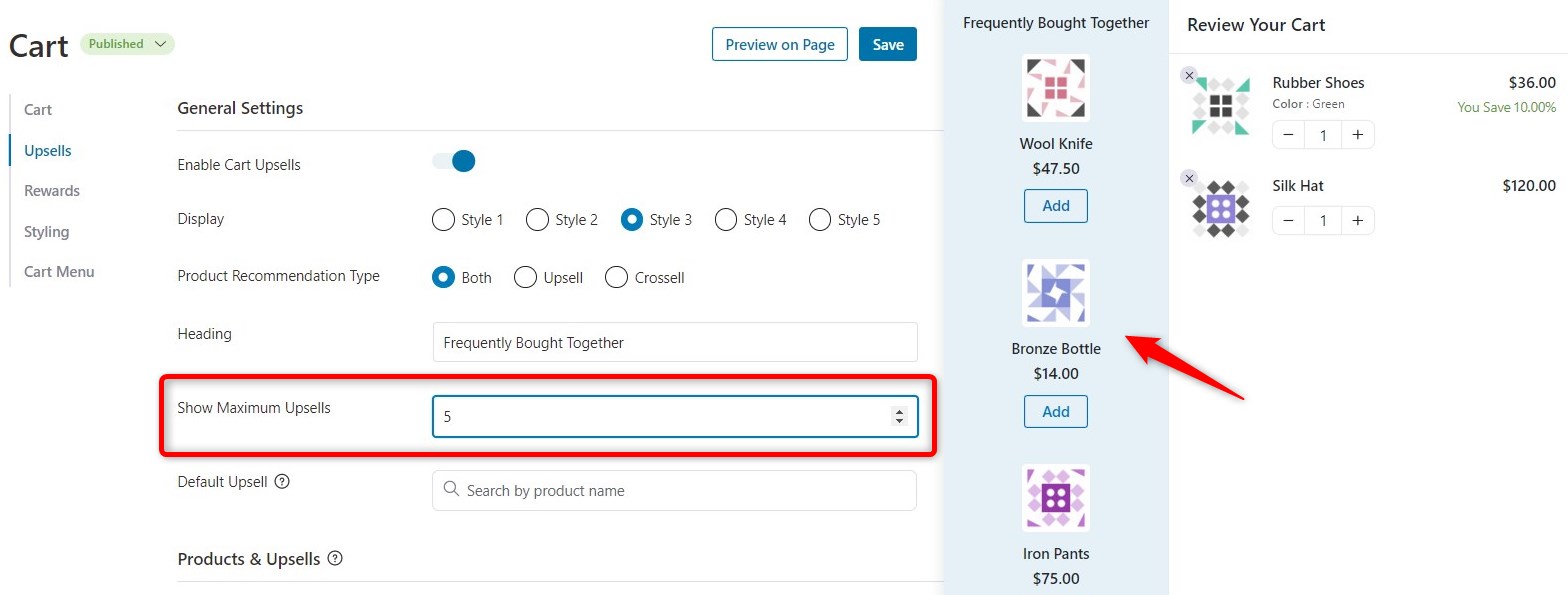Open help icon next to Default Upsell
1568x595 pixels.
(282, 482)
